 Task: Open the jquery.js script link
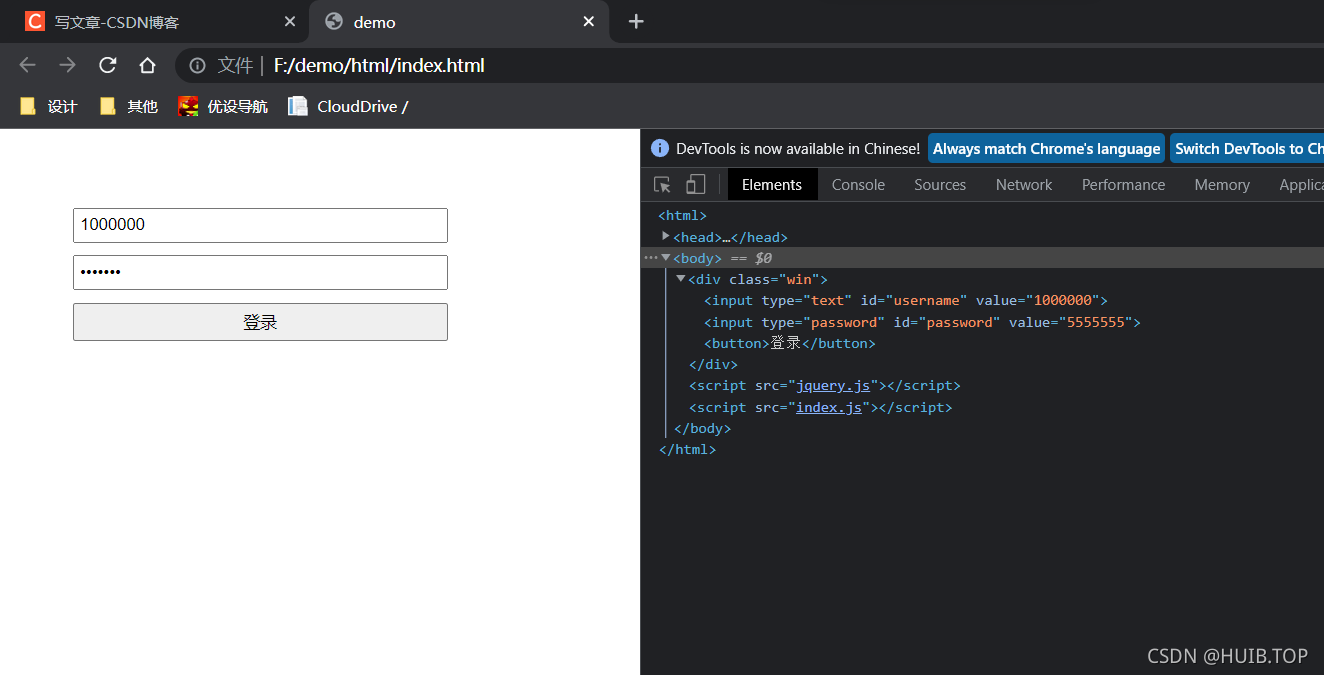click(x=833, y=386)
